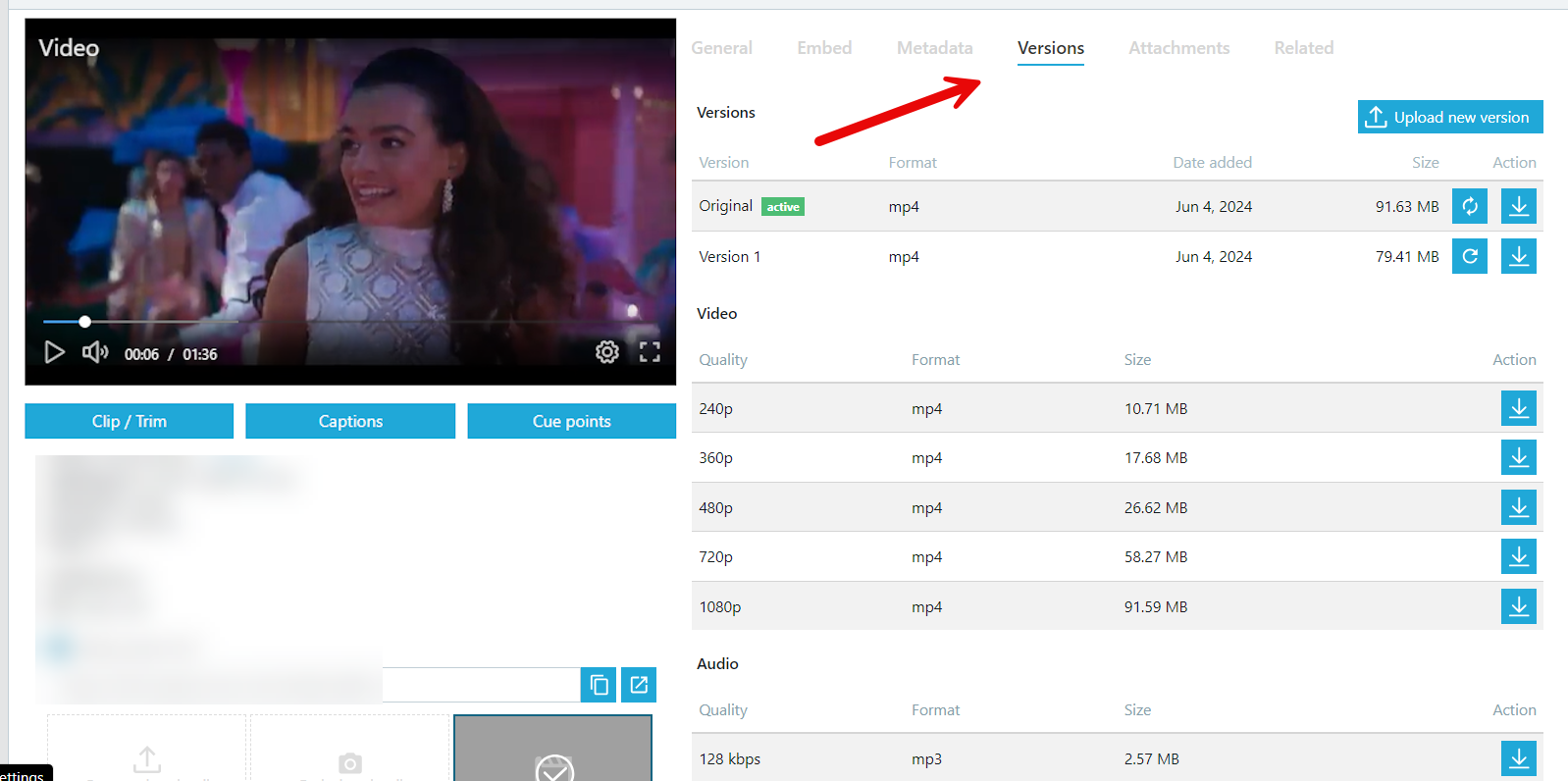Play the video
Viewport: 1568px width, 781px height.
(x=55, y=352)
